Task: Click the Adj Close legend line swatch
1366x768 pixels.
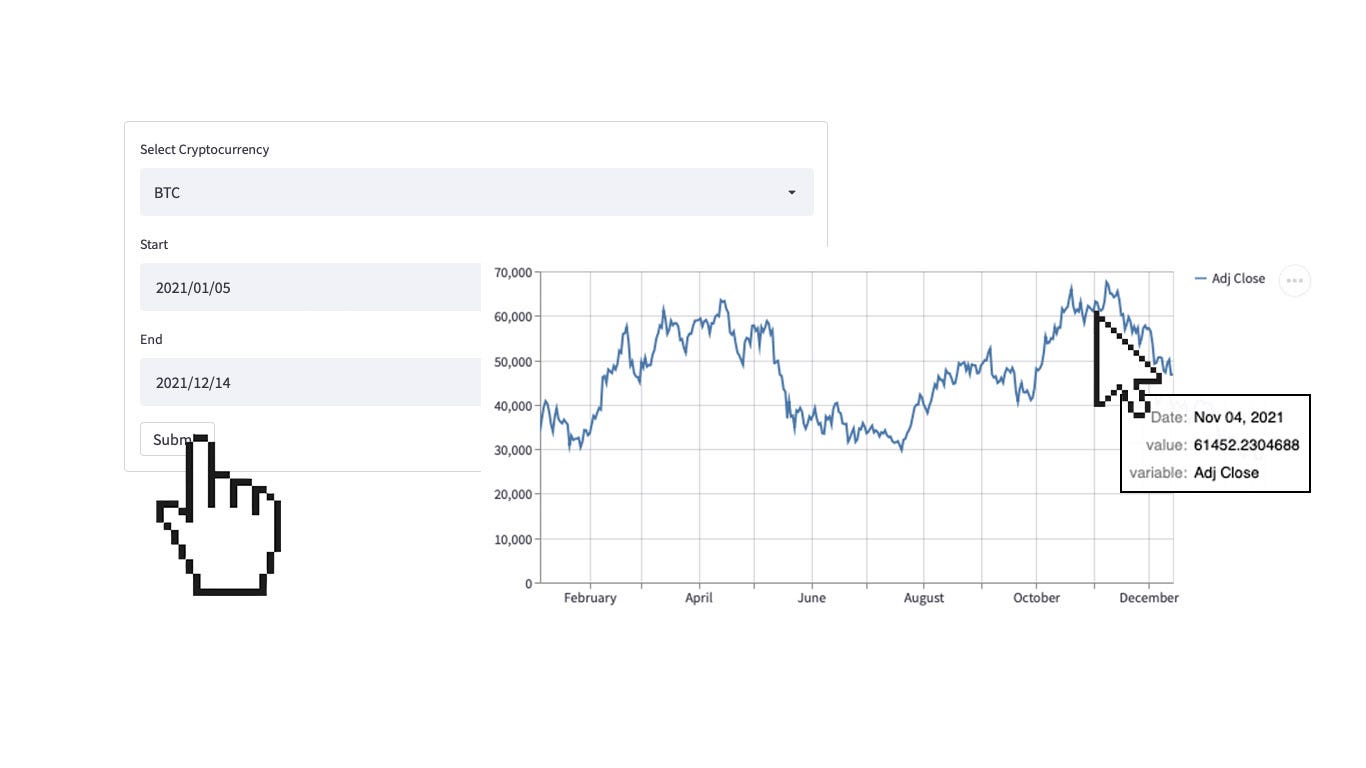Action: click(1201, 279)
